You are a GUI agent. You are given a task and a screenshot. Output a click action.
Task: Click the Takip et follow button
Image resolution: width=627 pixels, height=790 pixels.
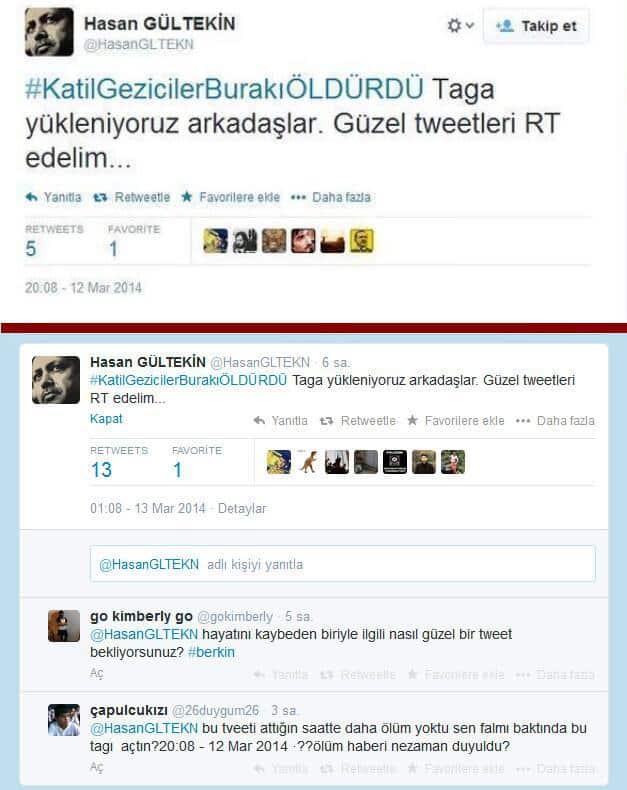point(536,26)
